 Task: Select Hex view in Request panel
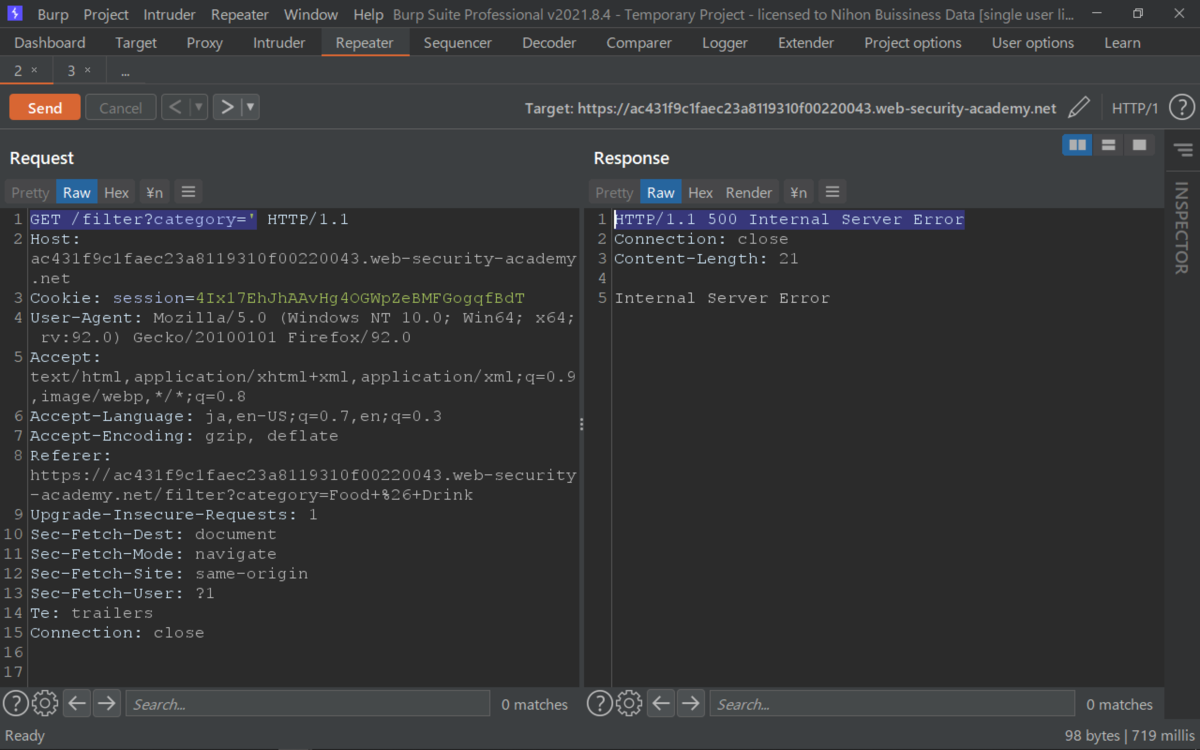pyautogui.click(x=117, y=192)
